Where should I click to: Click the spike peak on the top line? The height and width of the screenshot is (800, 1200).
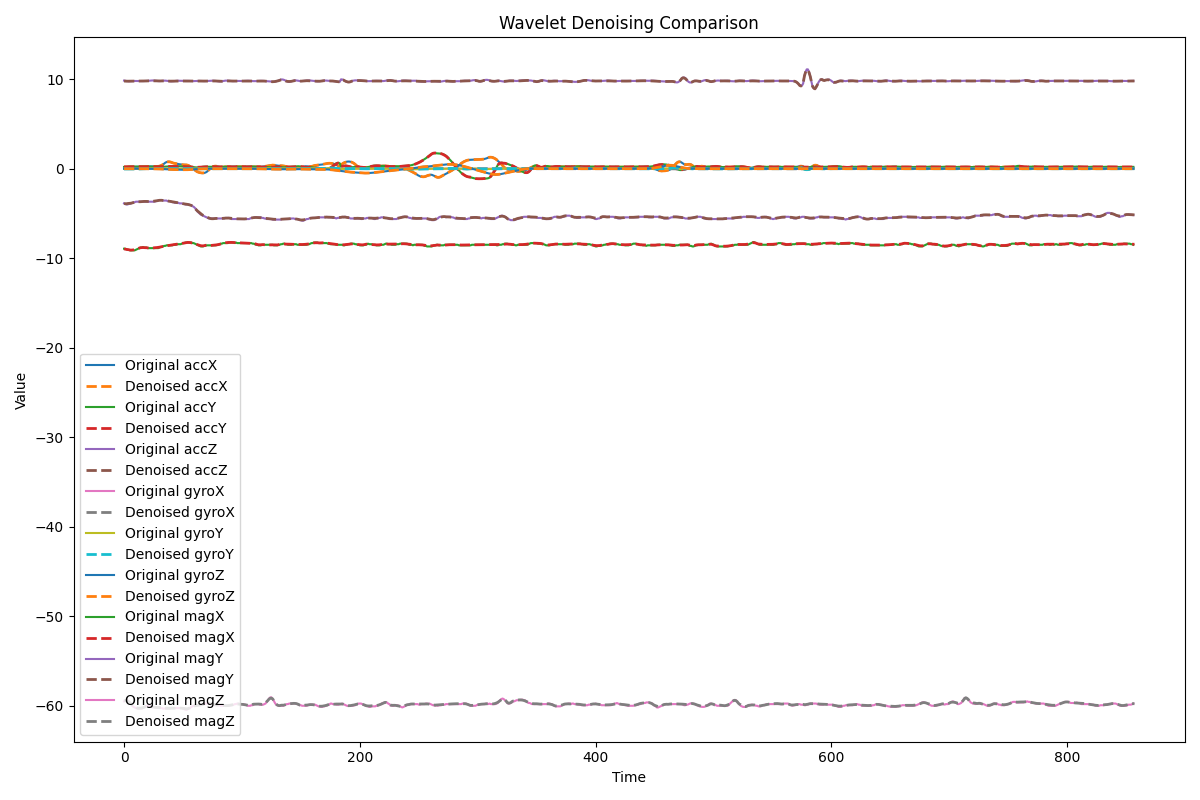[x=807, y=70]
